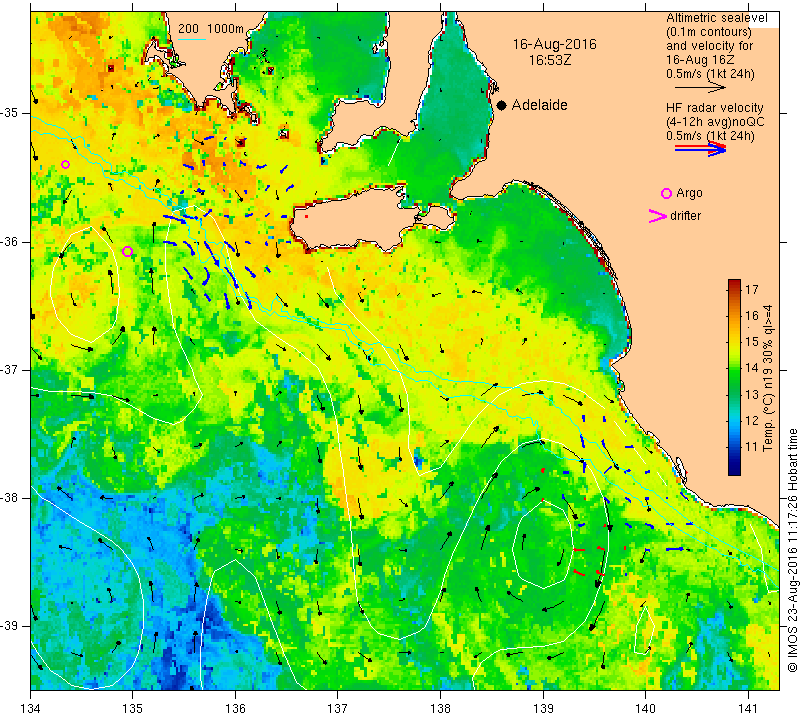Click the Argo float marker near 135E, 36.1S
The height and width of the screenshot is (720, 800).
tap(128, 251)
